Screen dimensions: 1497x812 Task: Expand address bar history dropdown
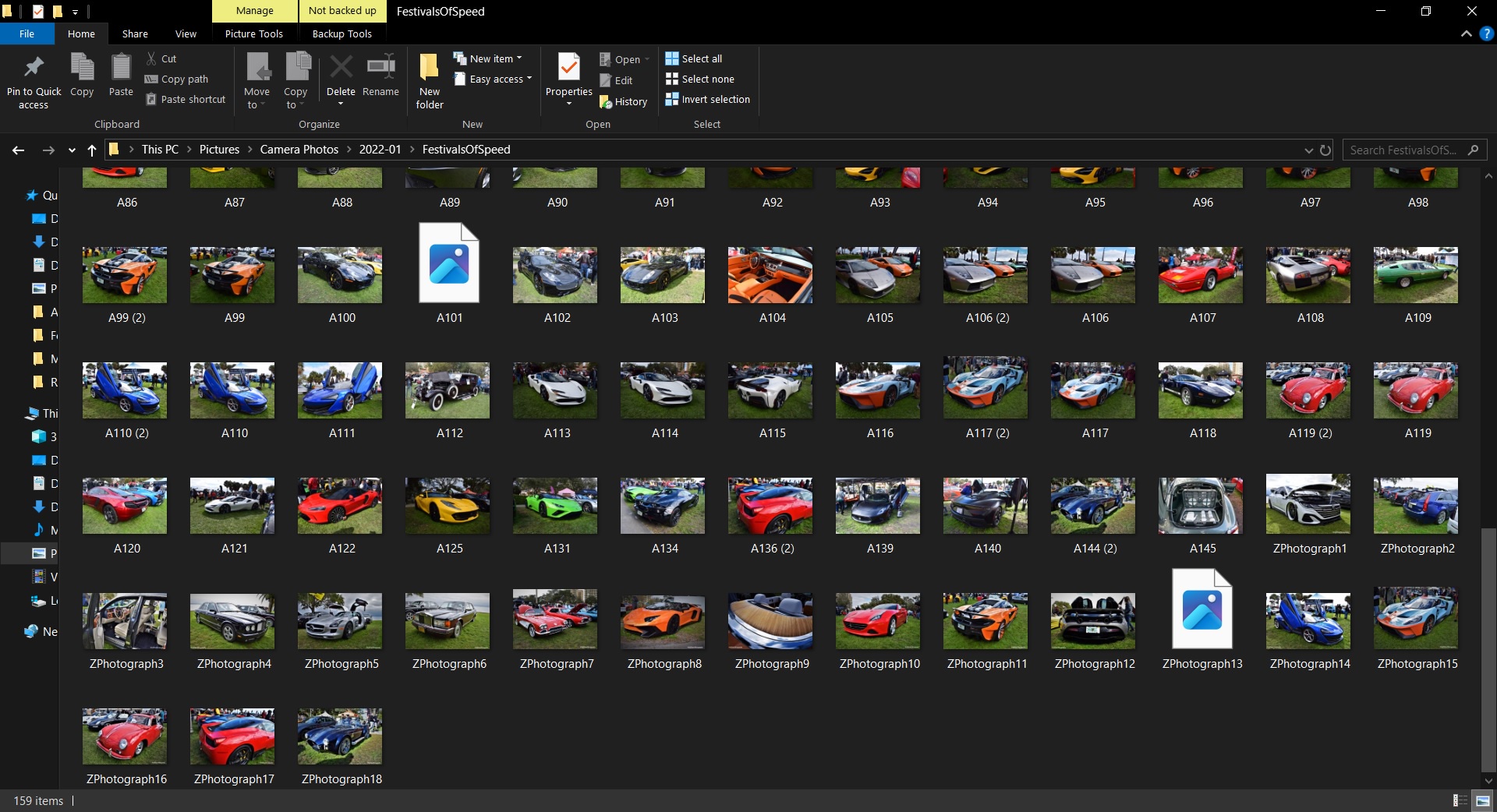point(1308,150)
